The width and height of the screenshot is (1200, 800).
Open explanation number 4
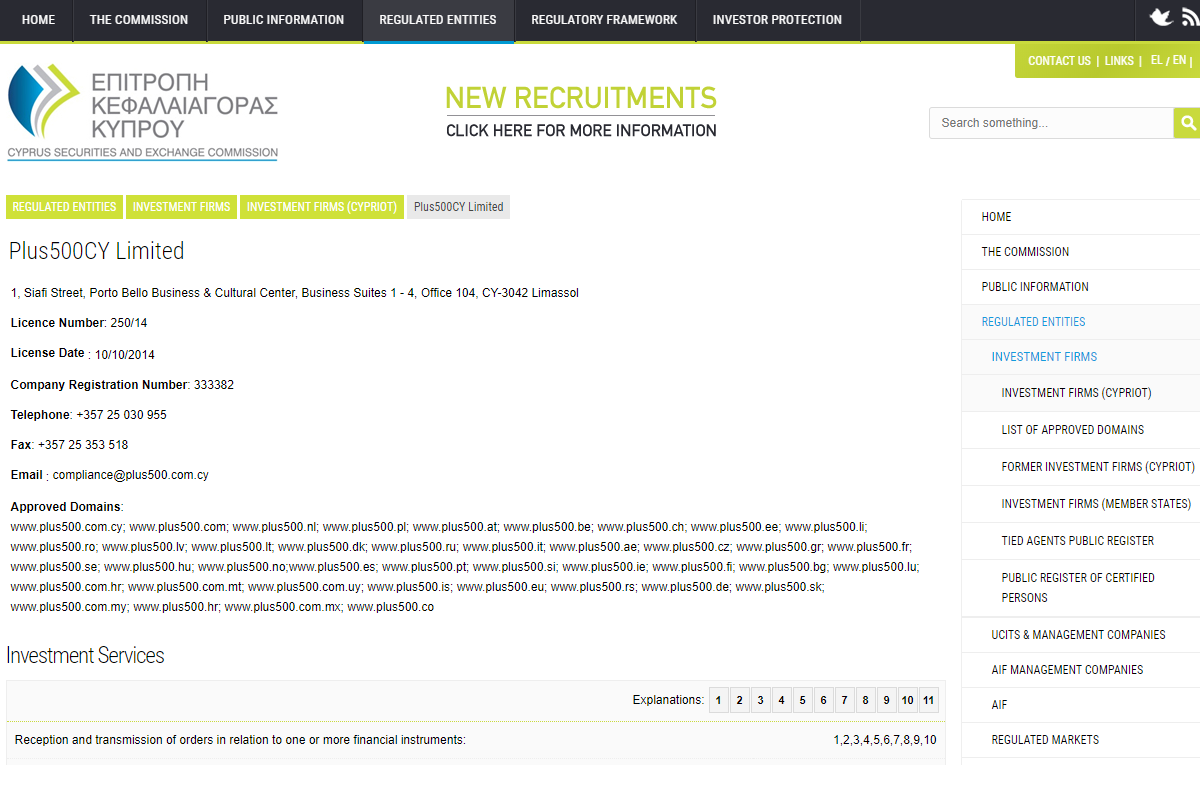click(x=781, y=700)
